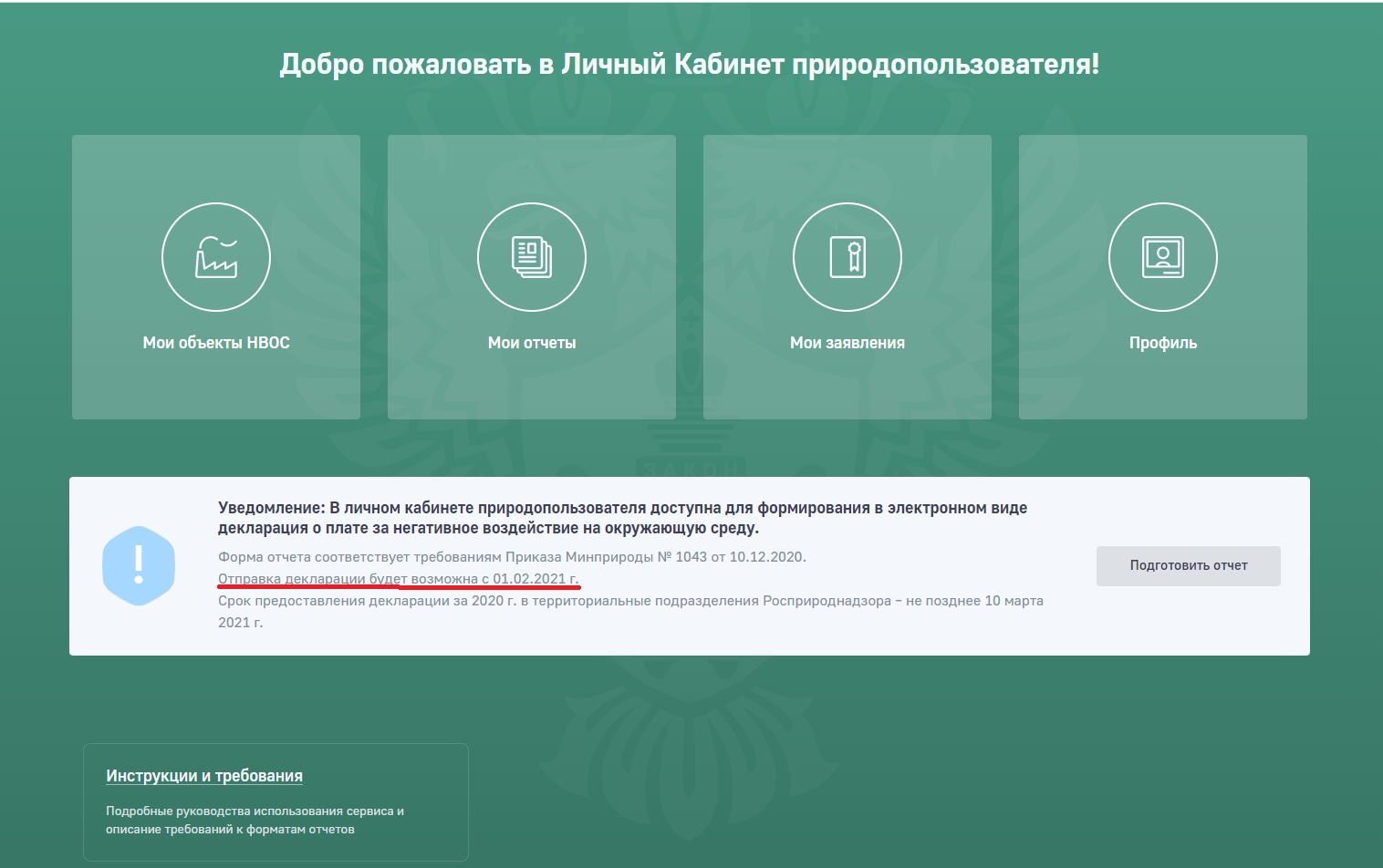Click the Приказа Минприроды № 1043 line
This screenshot has width=1383, height=868.
coord(512,557)
